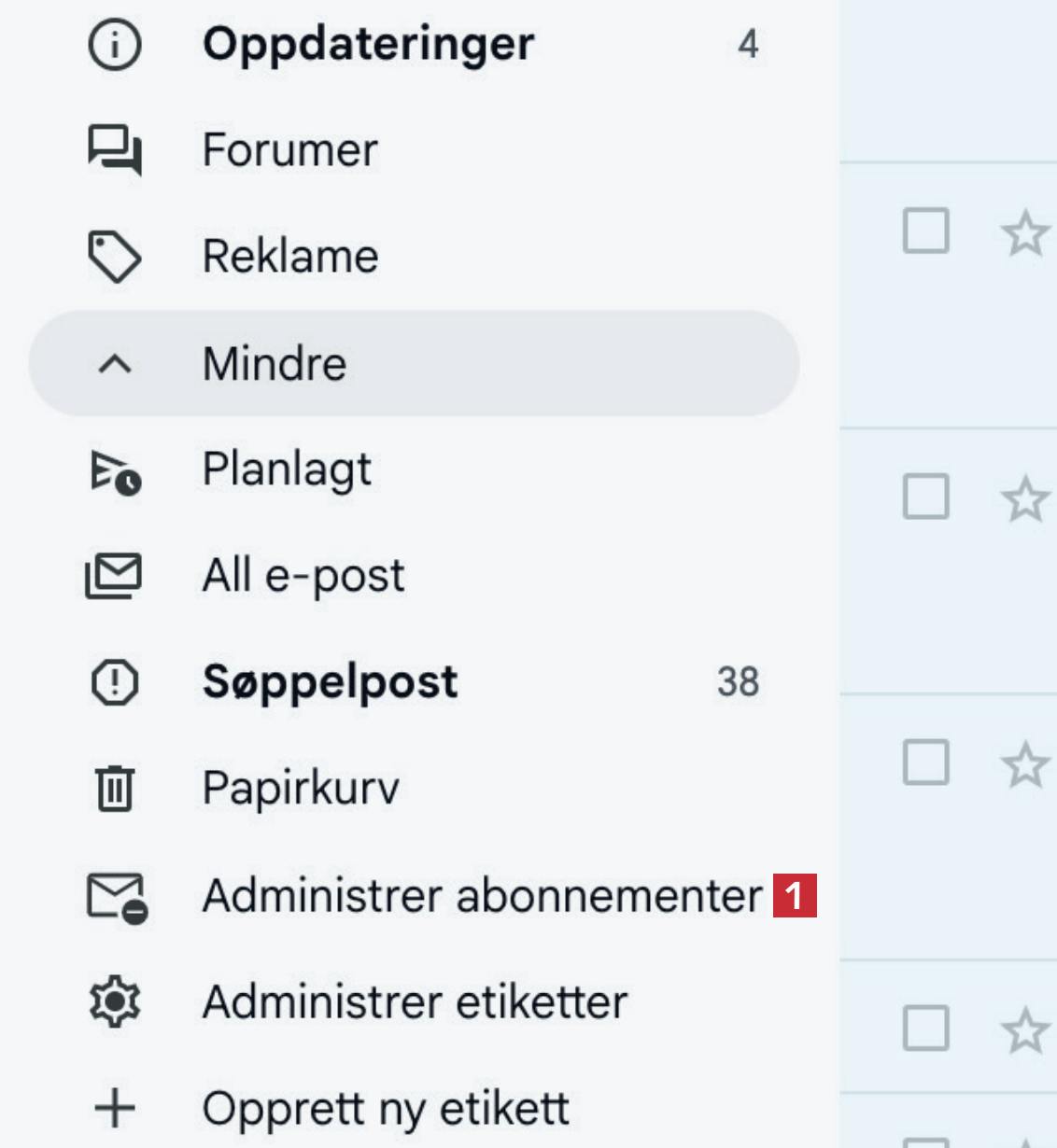Click Opprett ny etikett plus icon
This screenshot has width=1057, height=1148.
[114, 1109]
